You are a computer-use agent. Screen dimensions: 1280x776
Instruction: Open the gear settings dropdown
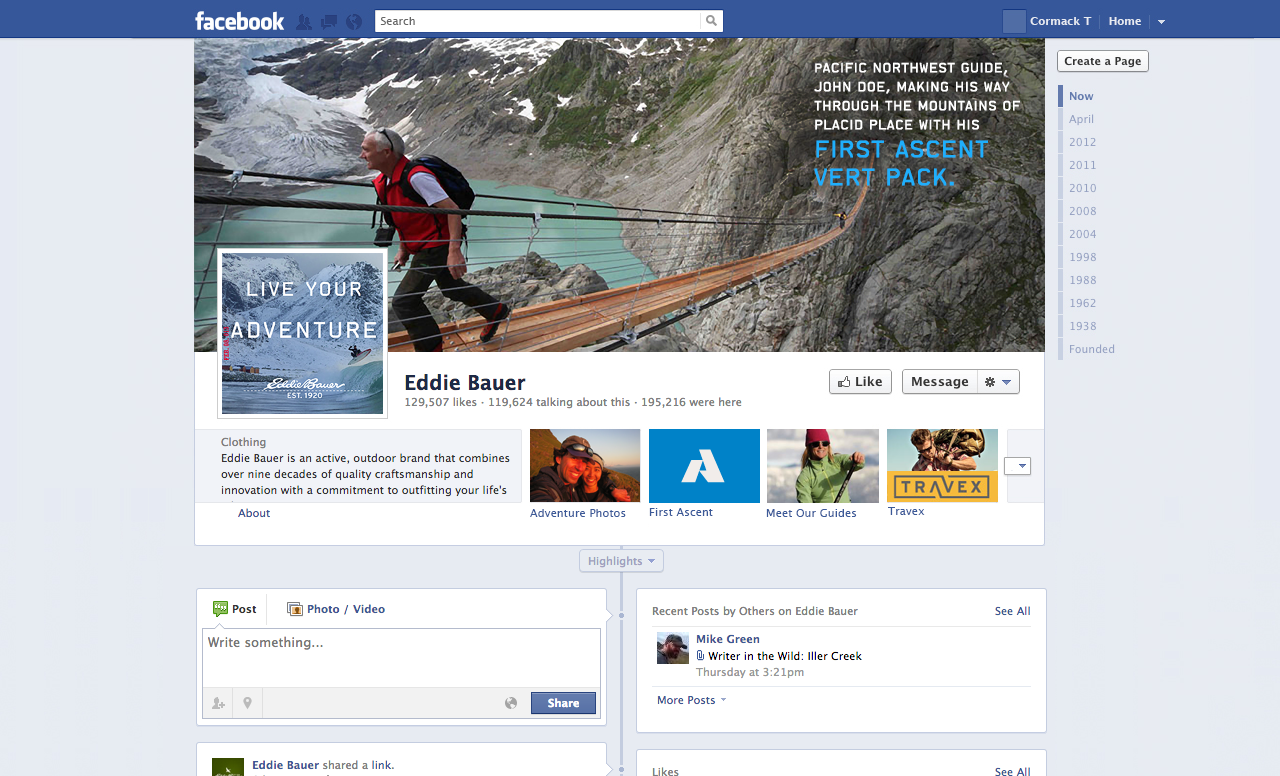click(x=998, y=382)
